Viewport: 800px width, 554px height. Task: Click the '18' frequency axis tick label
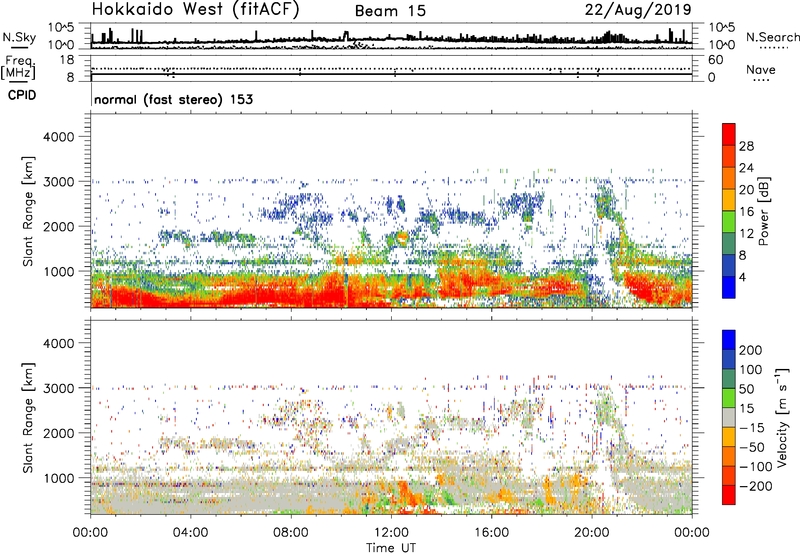pyautogui.click(x=67, y=60)
